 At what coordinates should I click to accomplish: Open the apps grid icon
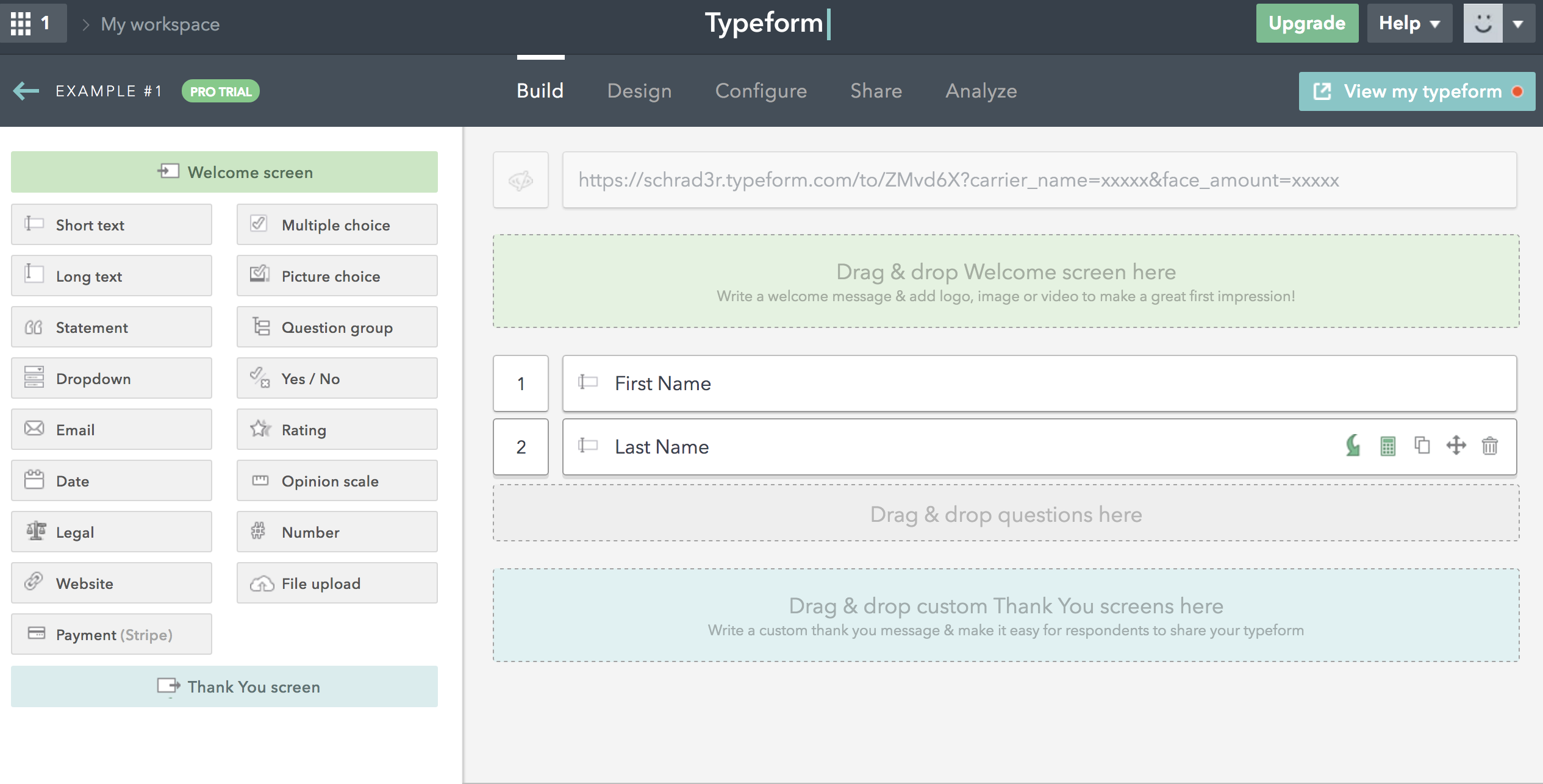pos(21,23)
